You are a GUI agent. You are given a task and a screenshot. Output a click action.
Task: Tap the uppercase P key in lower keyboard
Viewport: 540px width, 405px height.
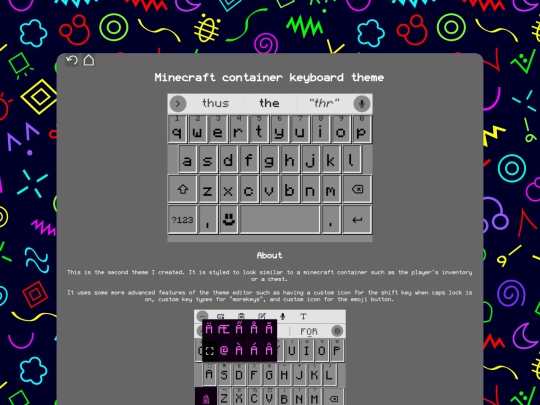click(x=336, y=351)
